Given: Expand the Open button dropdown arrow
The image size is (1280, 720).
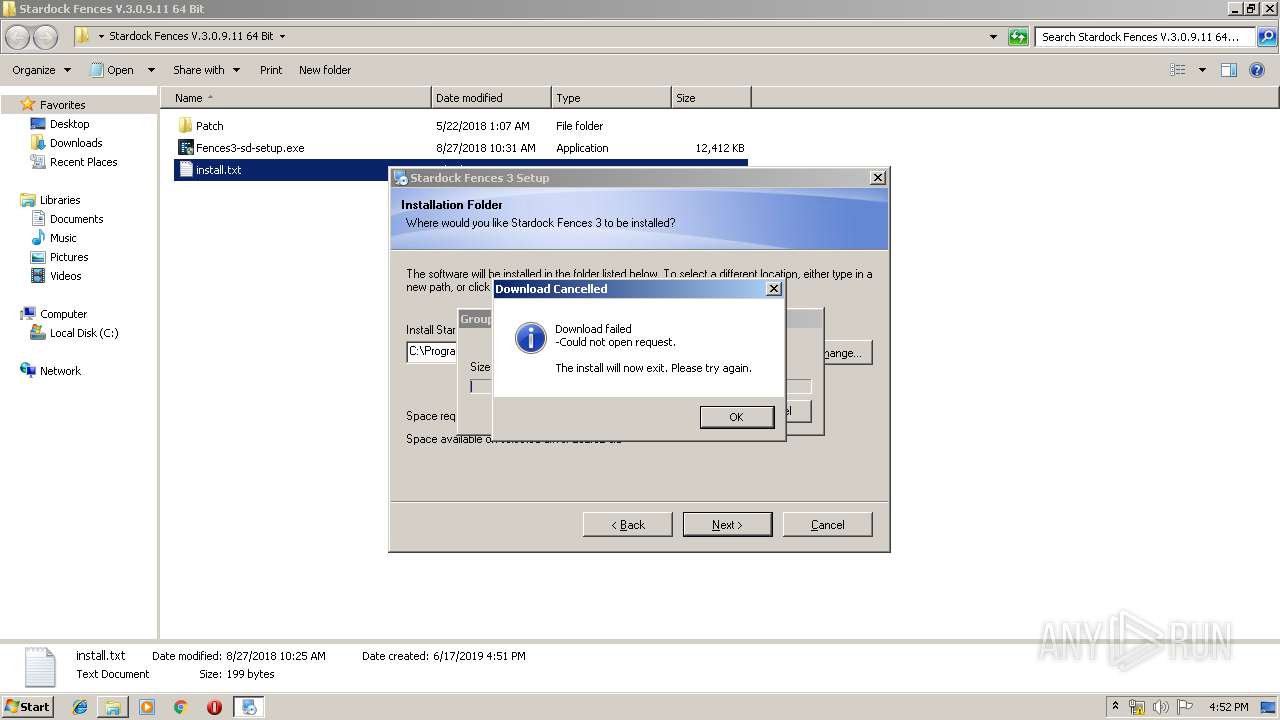Looking at the screenshot, I should (151, 70).
